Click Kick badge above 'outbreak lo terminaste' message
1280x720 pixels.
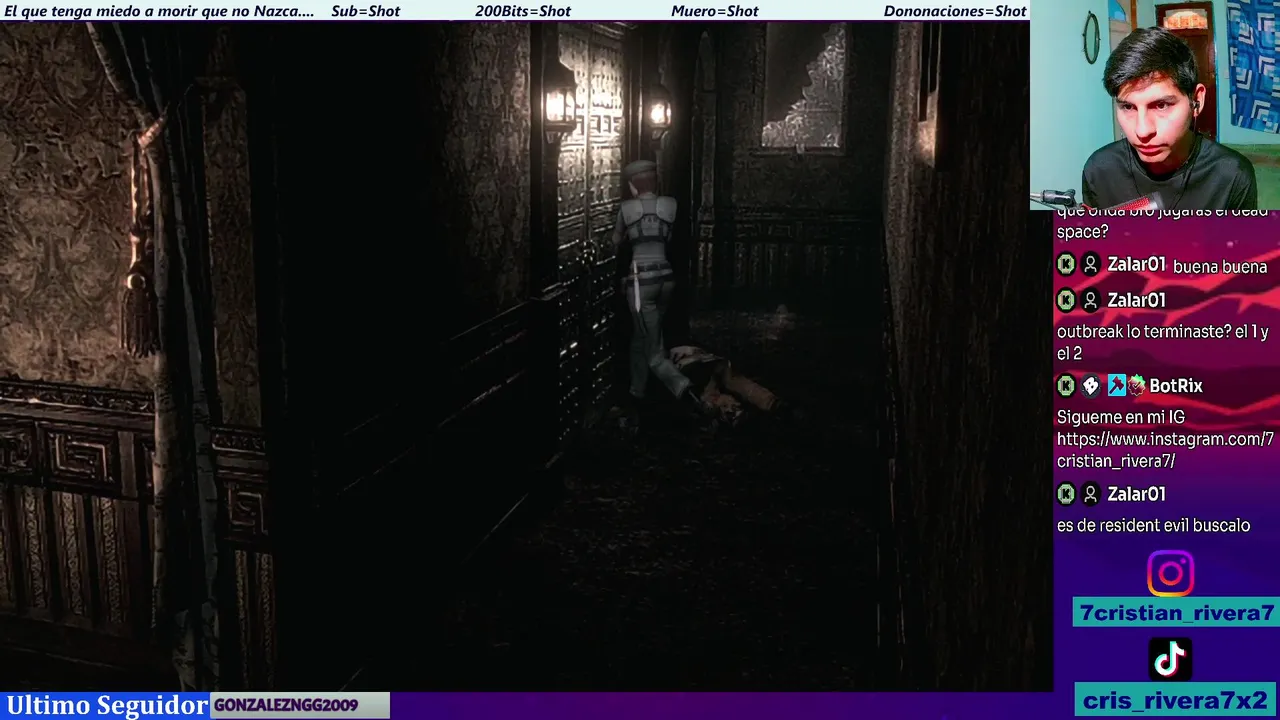1066,300
